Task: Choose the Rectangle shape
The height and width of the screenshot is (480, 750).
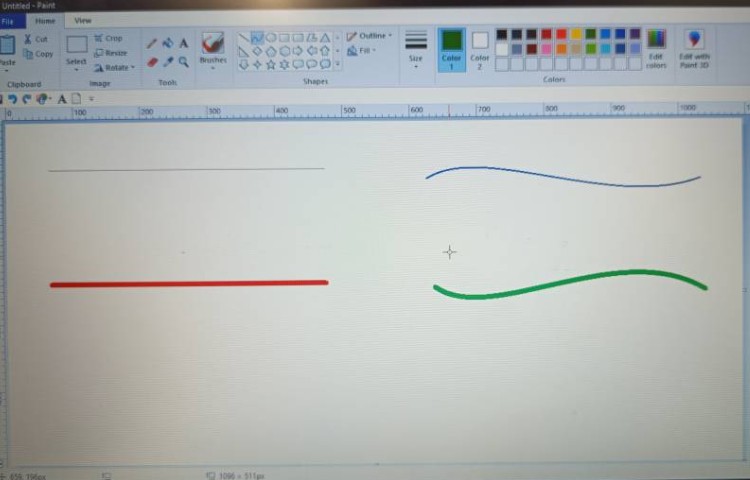Action: 284,37
